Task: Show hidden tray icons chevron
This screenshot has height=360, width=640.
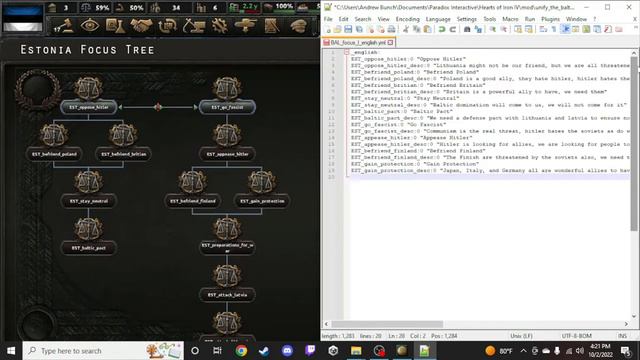Action: pos(523,351)
